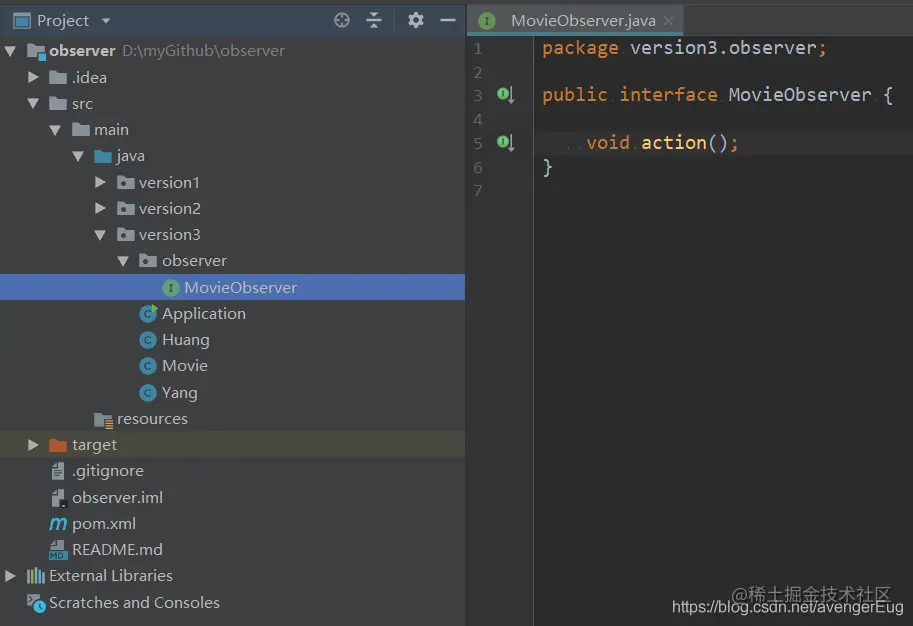Open the Project view dropdown
The width and height of the screenshot is (913, 626).
[x=106, y=21]
